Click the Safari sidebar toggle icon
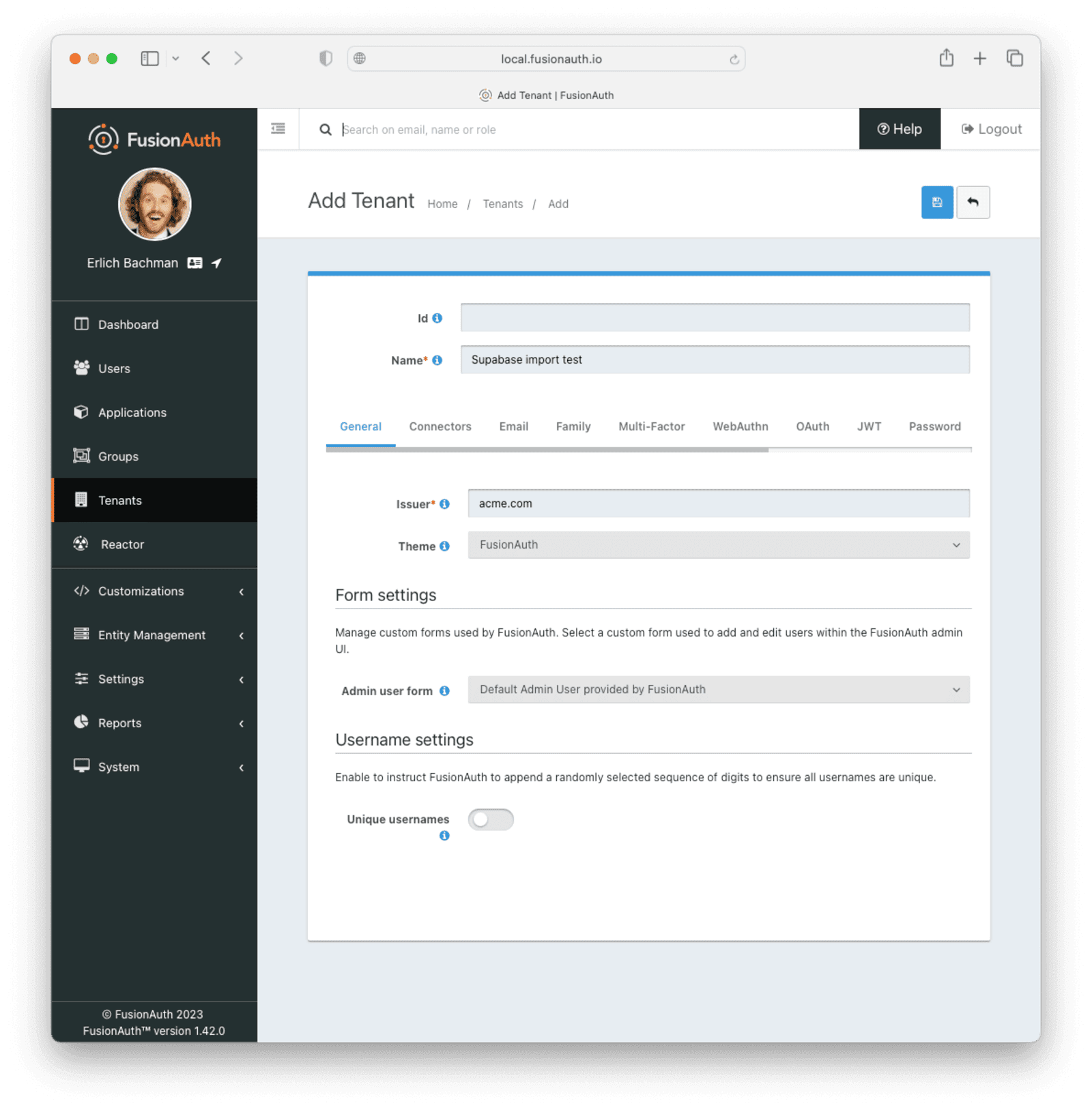 click(x=149, y=59)
